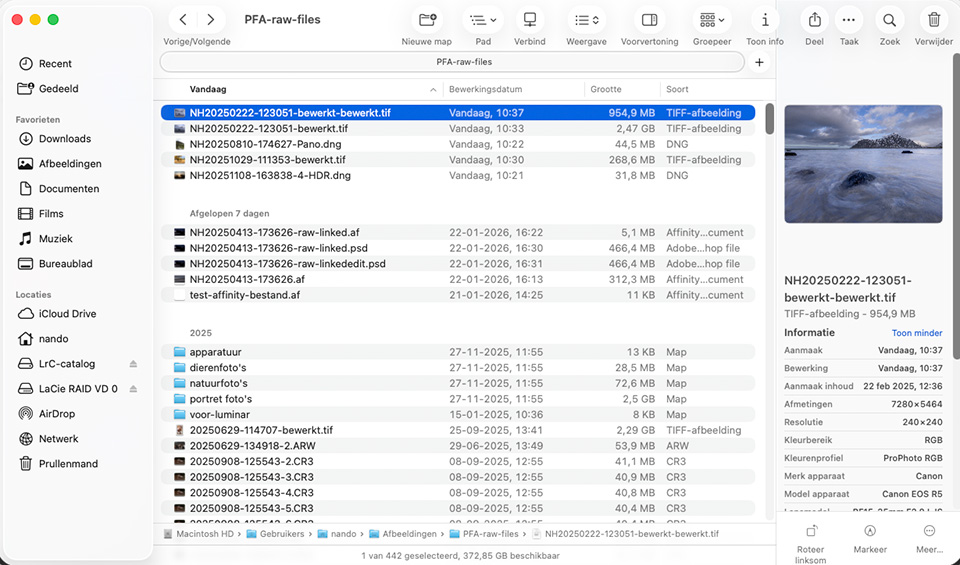Click the Nieuwe map folder icon
The height and width of the screenshot is (565, 960).
[x=427, y=20]
